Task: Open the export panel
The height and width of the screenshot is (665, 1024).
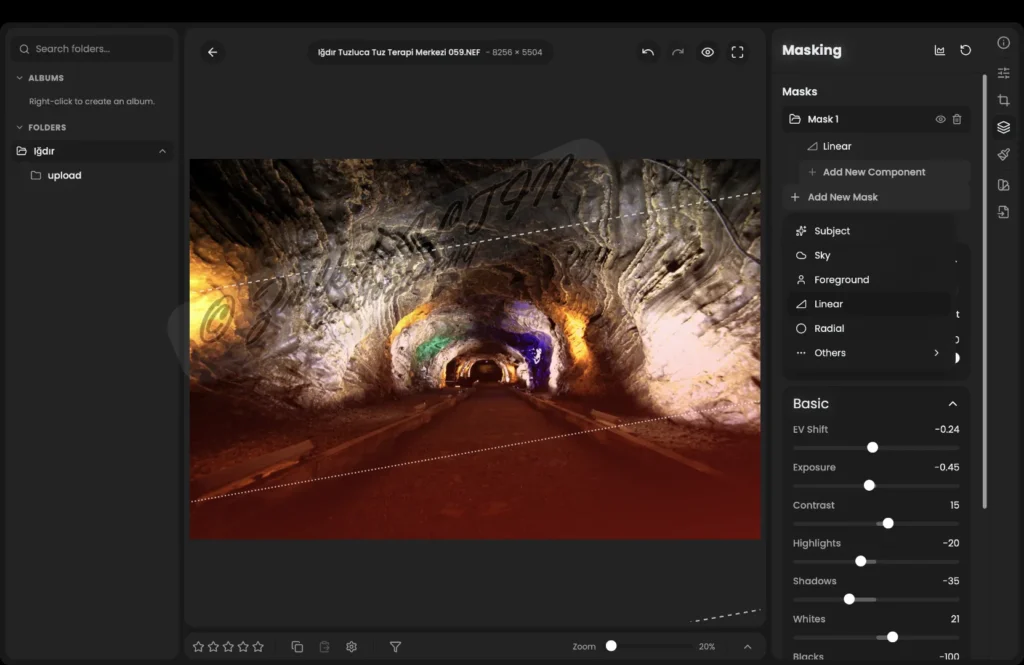Action: 1004,212
